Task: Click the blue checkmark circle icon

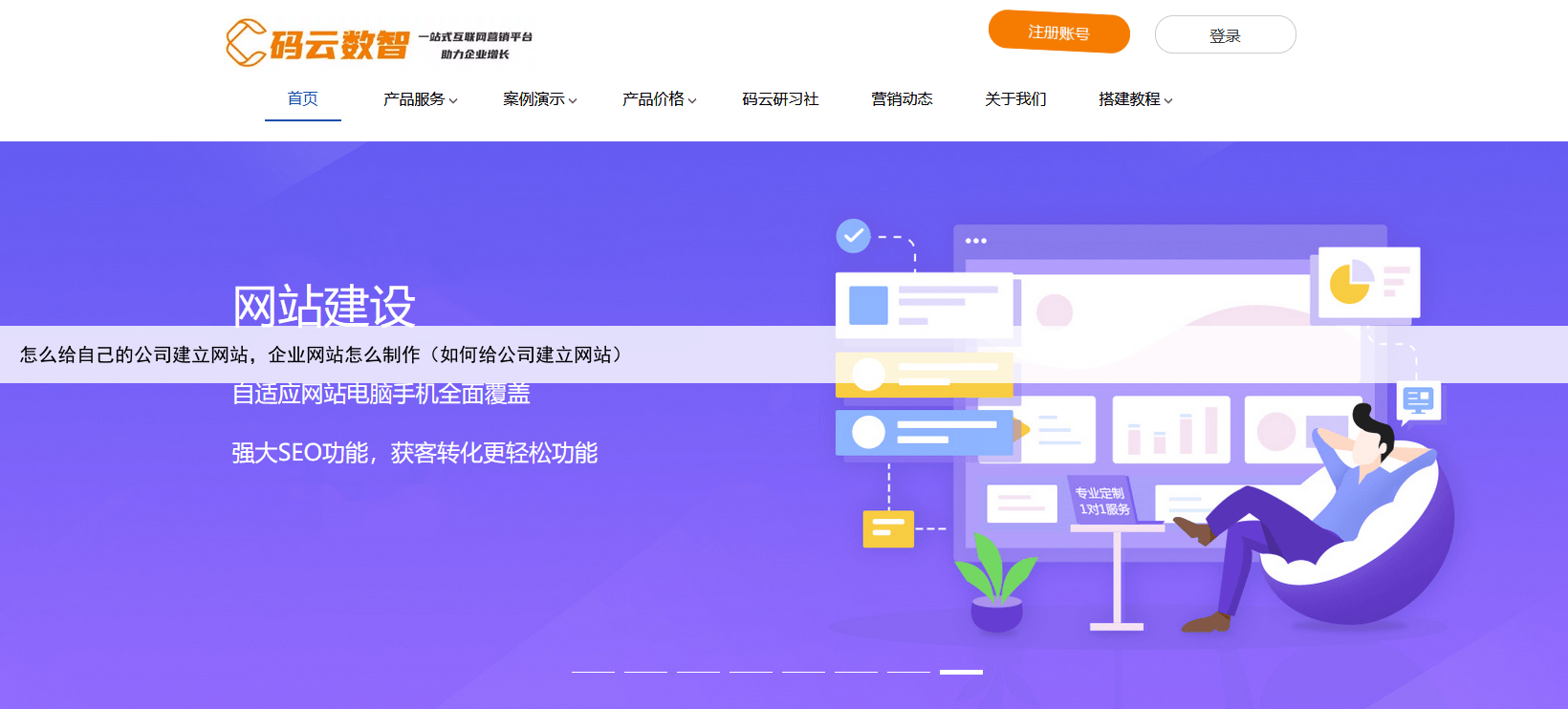Action: point(853,235)
